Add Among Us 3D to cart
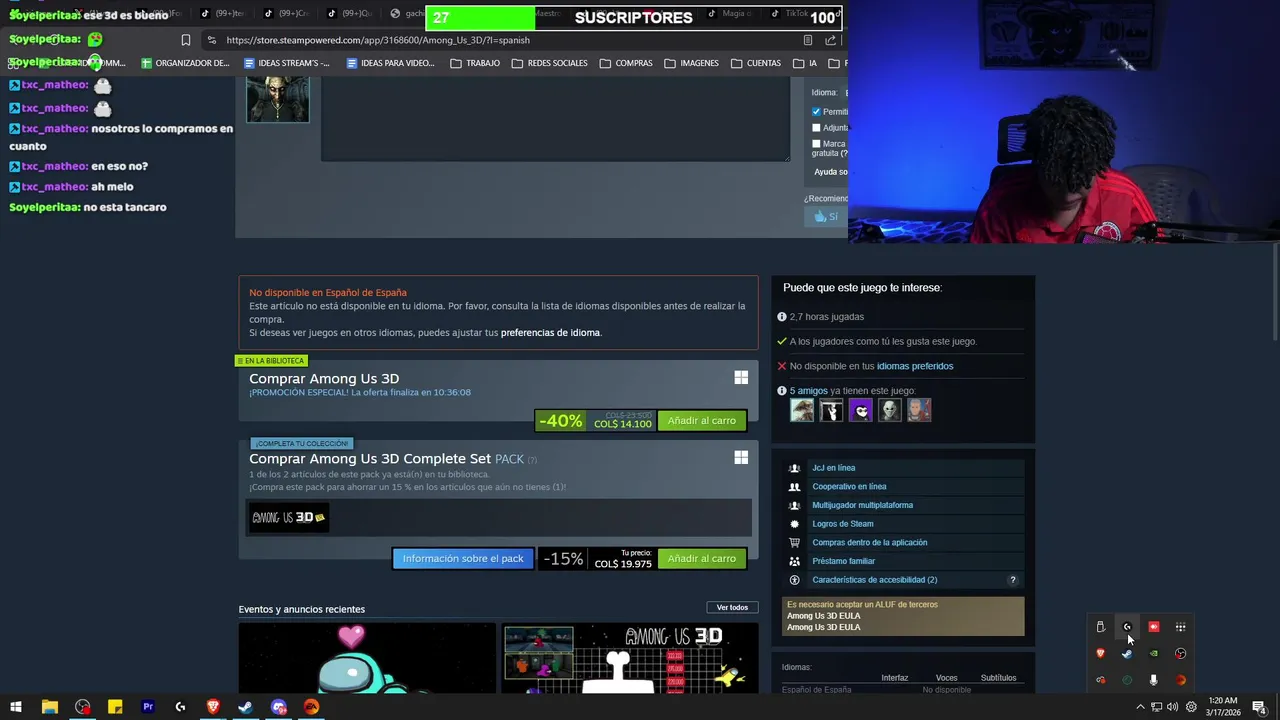 701,421
